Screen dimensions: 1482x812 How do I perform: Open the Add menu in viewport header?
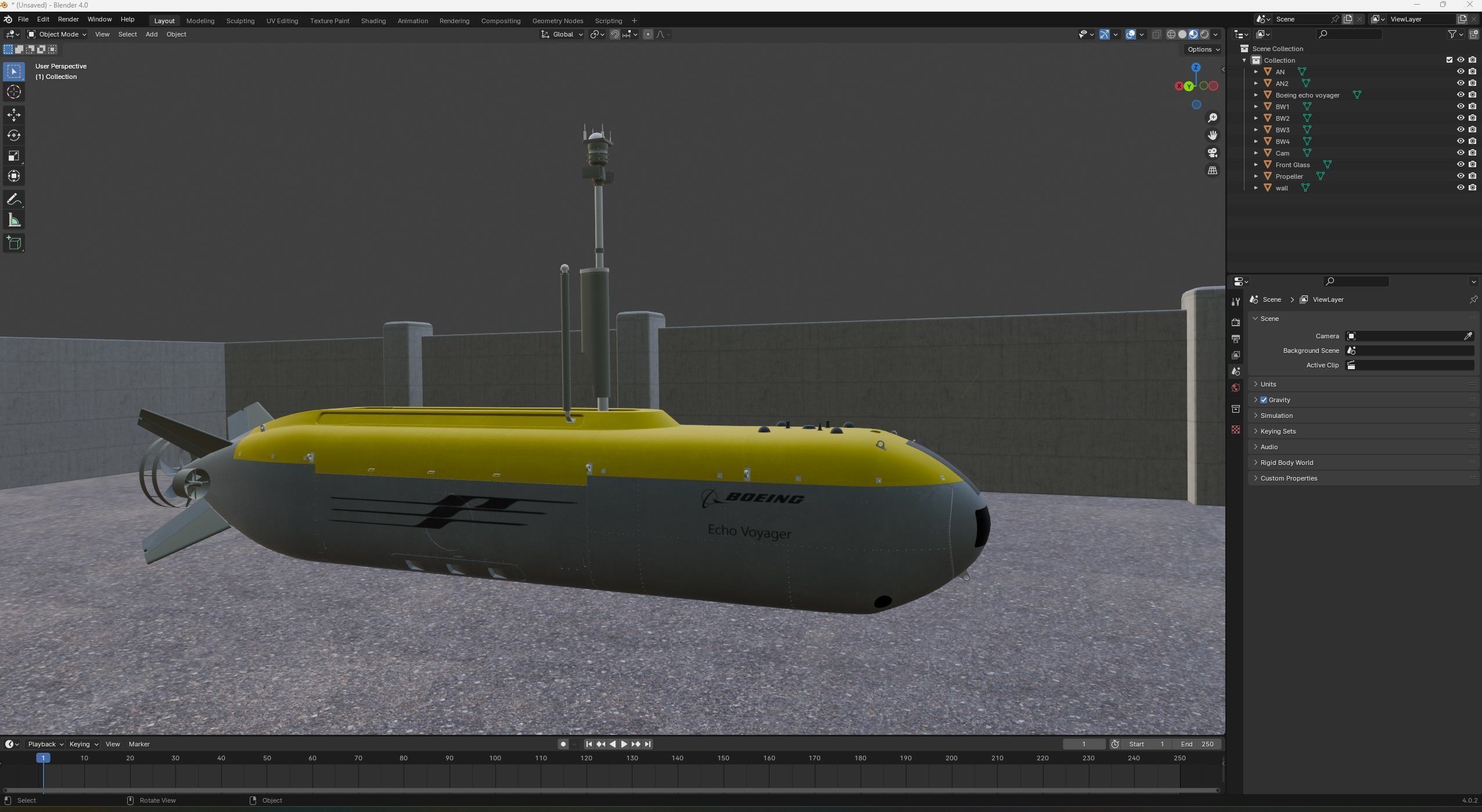pos(152,34)
